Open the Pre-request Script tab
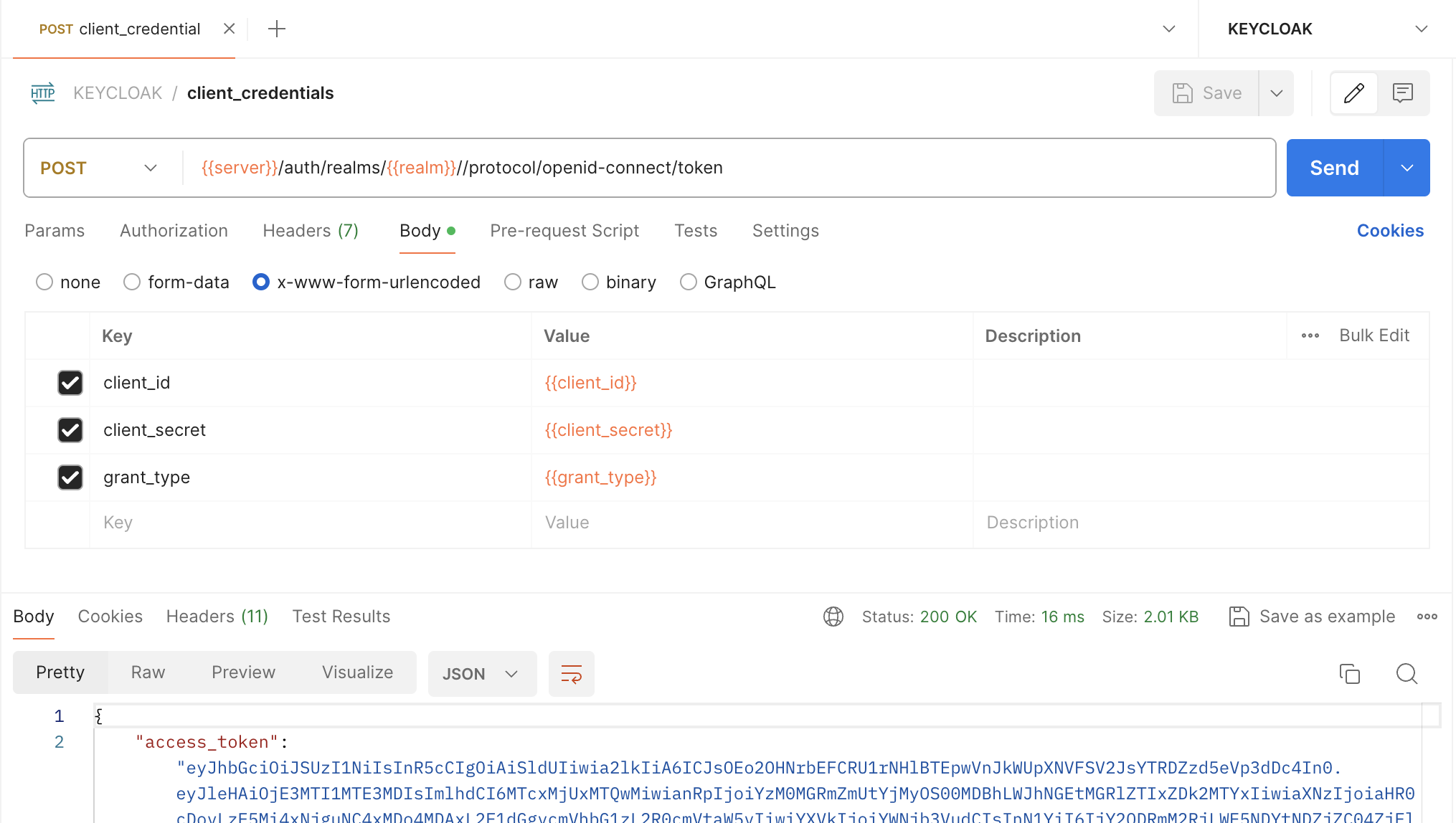Screen dimensions: 1456x823 [x=564, y=231]
